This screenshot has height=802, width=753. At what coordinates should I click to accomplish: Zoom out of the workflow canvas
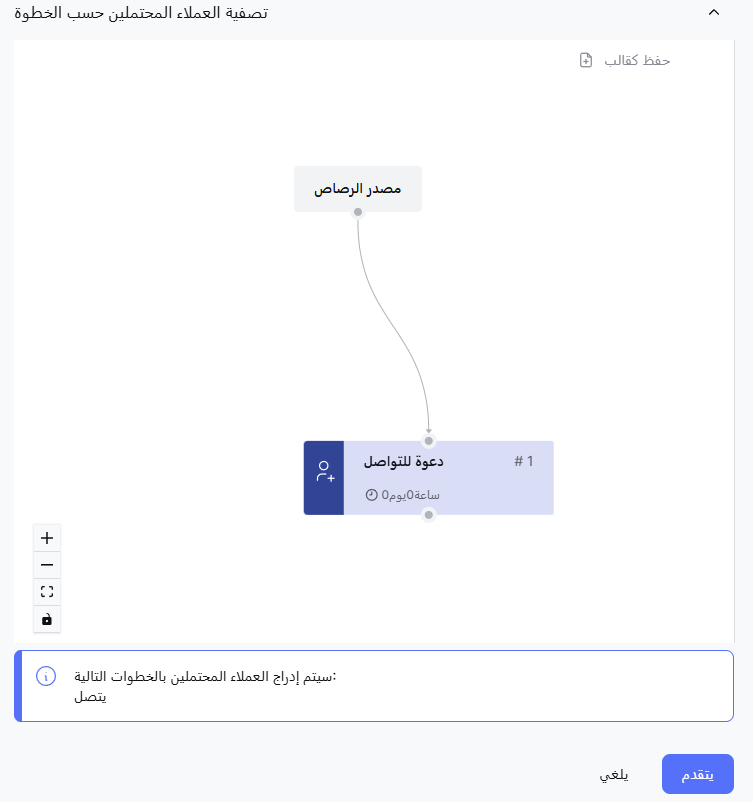click(47, 565)
